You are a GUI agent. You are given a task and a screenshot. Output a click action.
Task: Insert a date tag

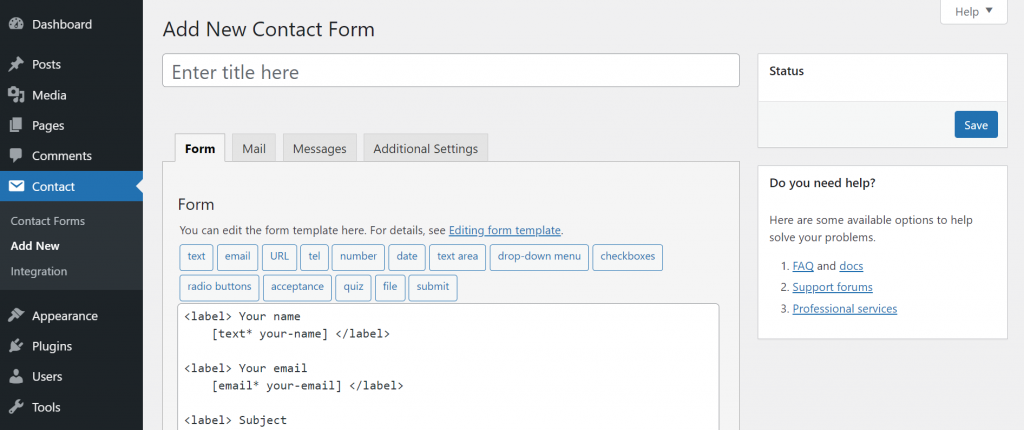coord(407,257)
